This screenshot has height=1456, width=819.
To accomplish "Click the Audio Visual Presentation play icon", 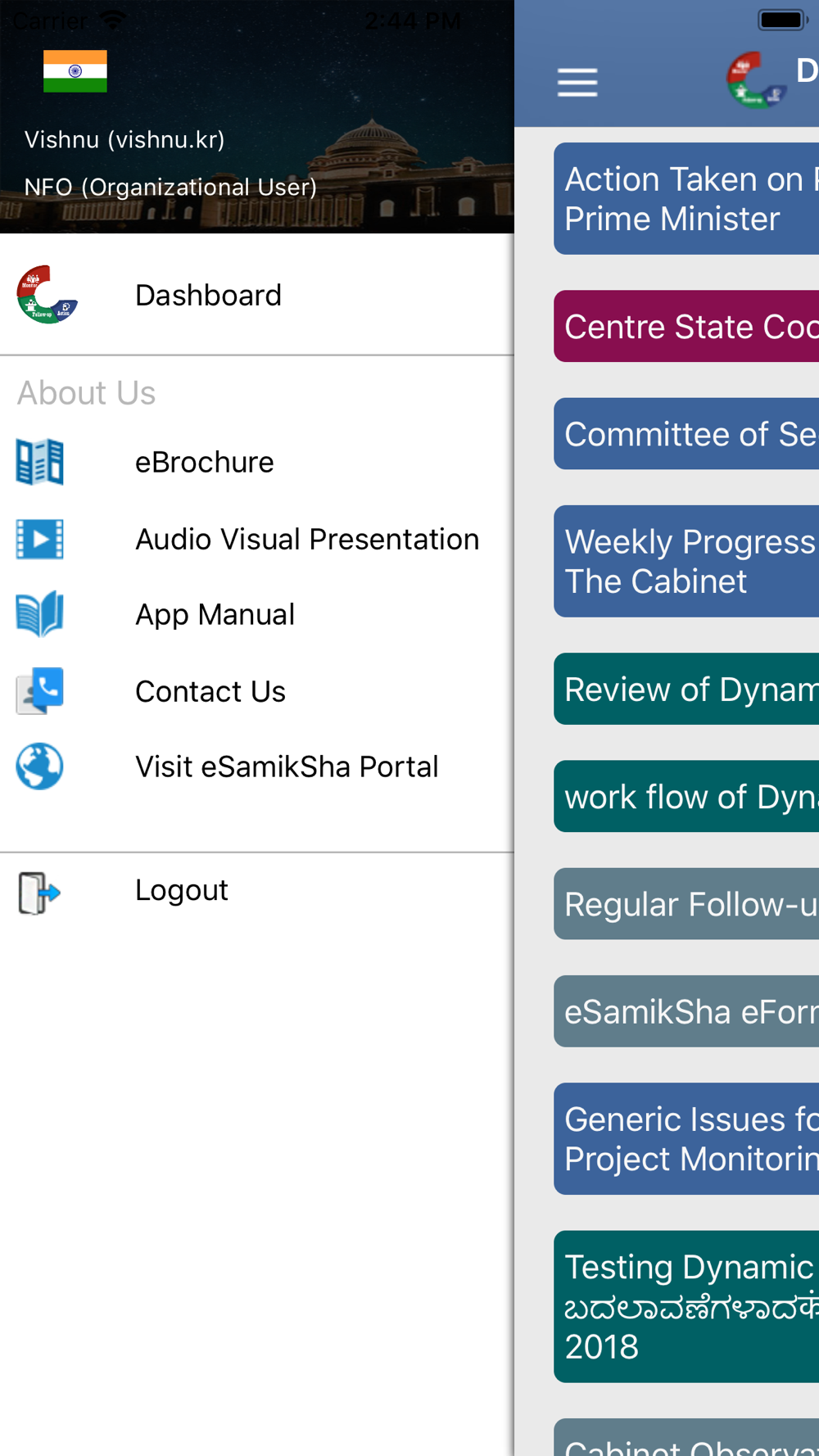I will [39, 539].
